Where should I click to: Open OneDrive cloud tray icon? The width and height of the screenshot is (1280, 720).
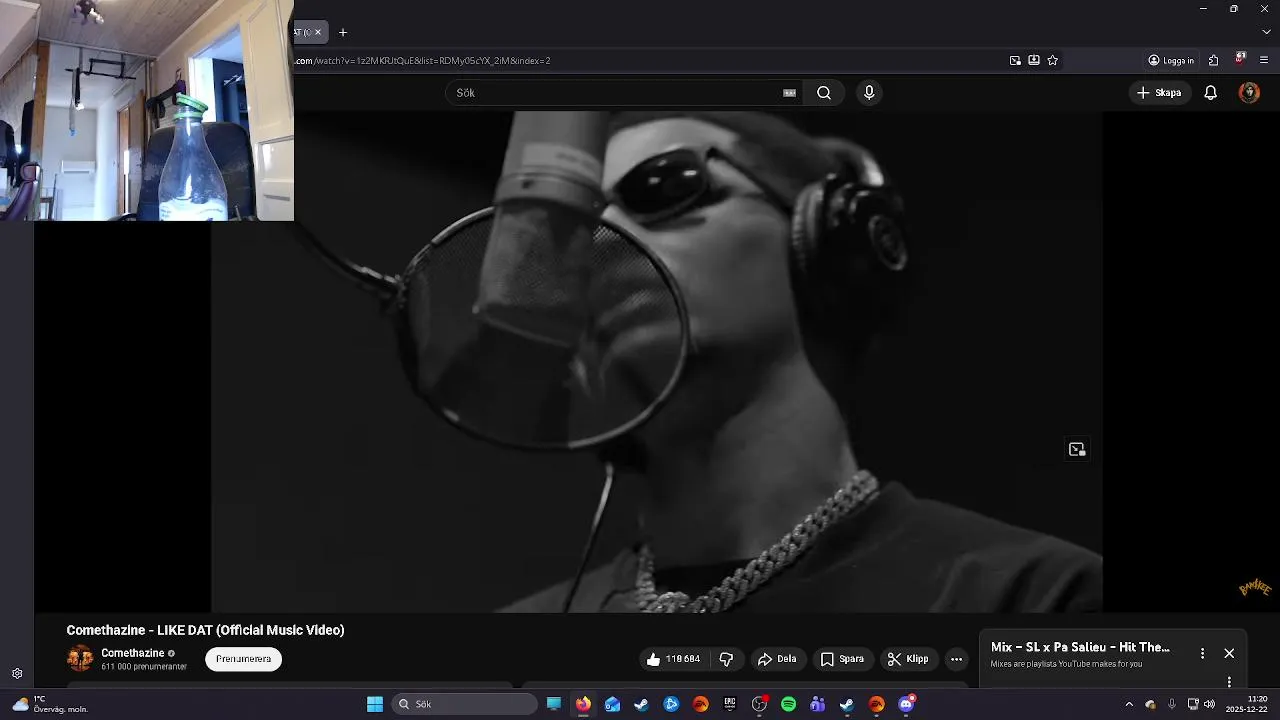click(1150, 704)
